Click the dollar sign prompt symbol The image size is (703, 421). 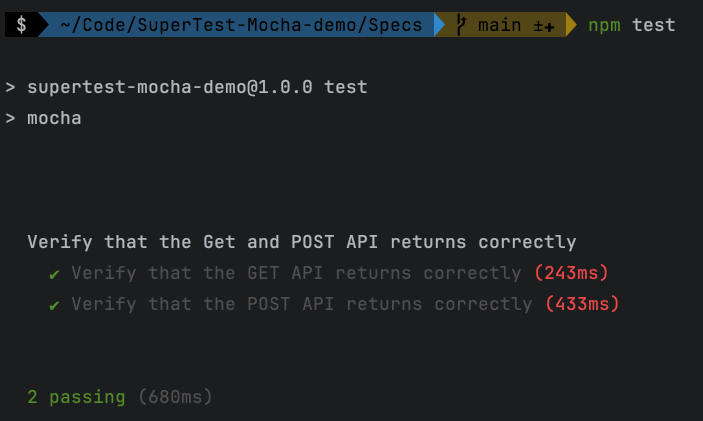21,25
